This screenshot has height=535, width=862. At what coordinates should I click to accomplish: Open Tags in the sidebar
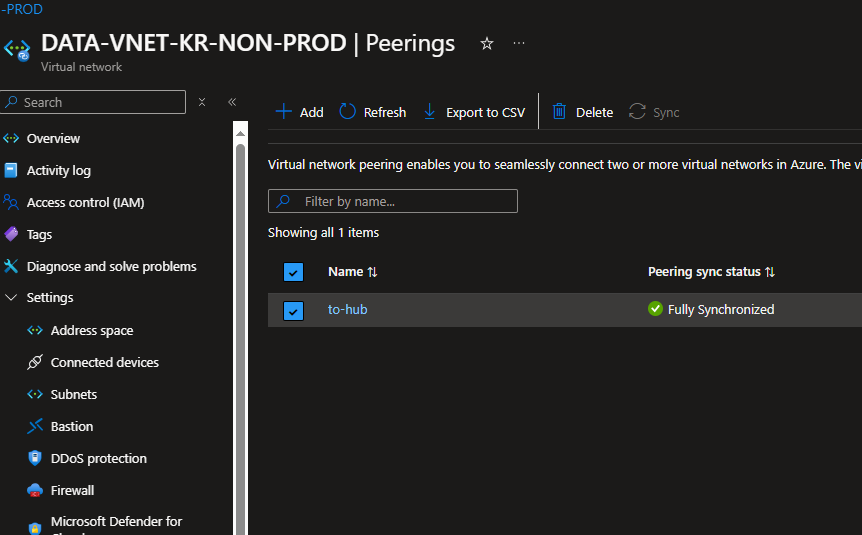(40, 234)
